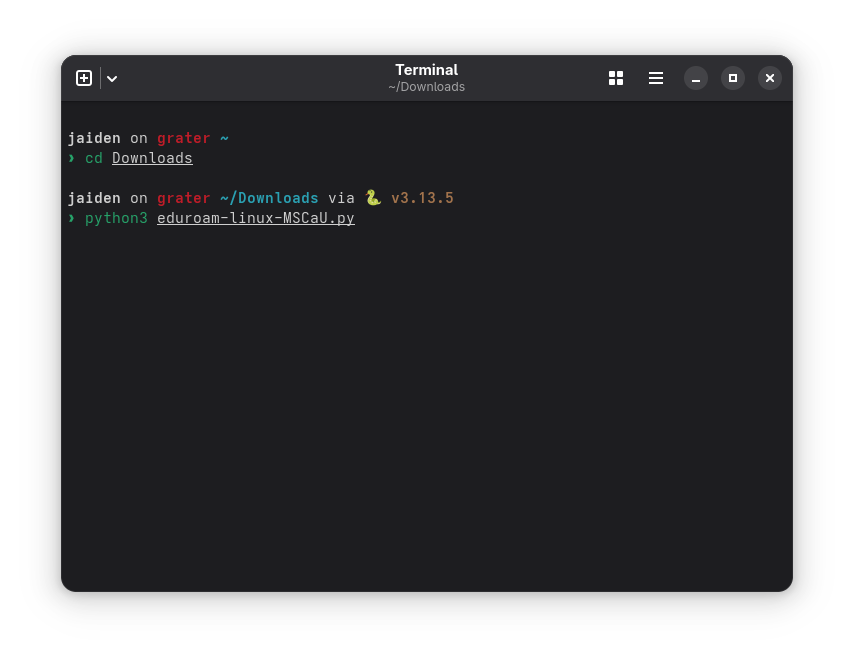Click the empty terminal area below commands
Image resolution: width=854 pixels, height=659 pixels.
(426, 400)
